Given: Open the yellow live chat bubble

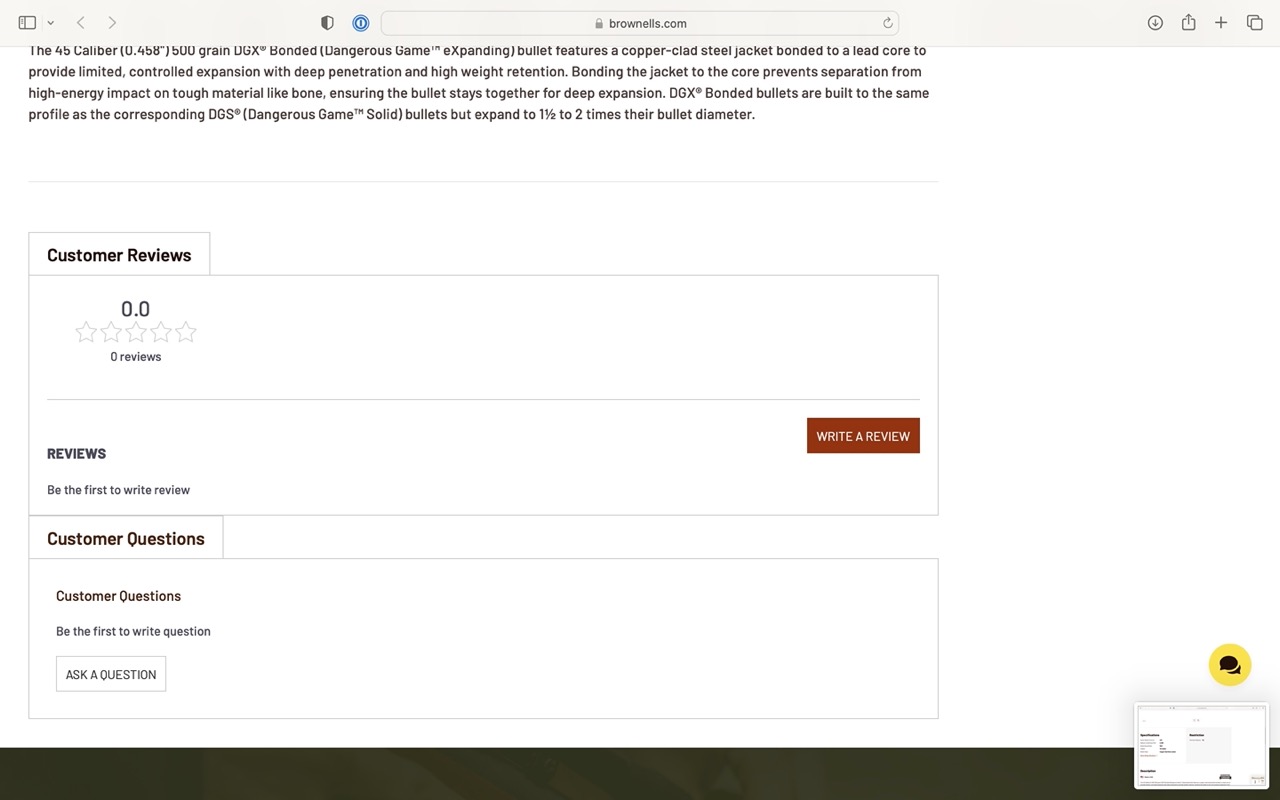Looking at the screenshot, I should click(x=1230, y=665).
